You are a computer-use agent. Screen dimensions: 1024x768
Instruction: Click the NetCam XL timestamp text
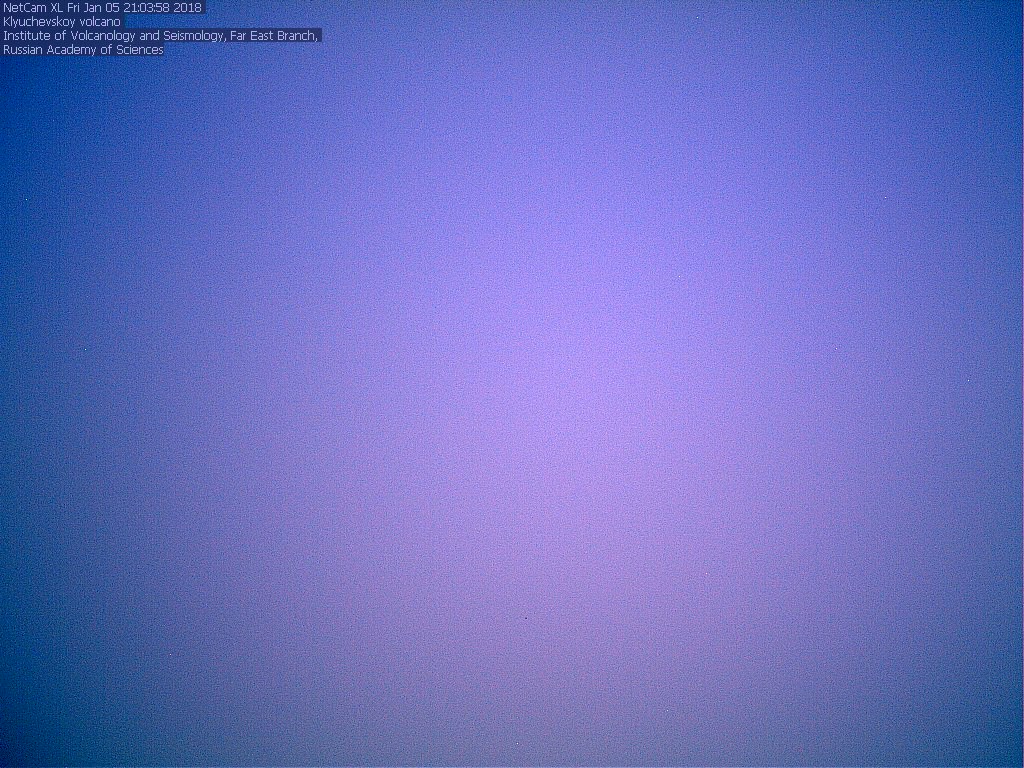point(103,8)
